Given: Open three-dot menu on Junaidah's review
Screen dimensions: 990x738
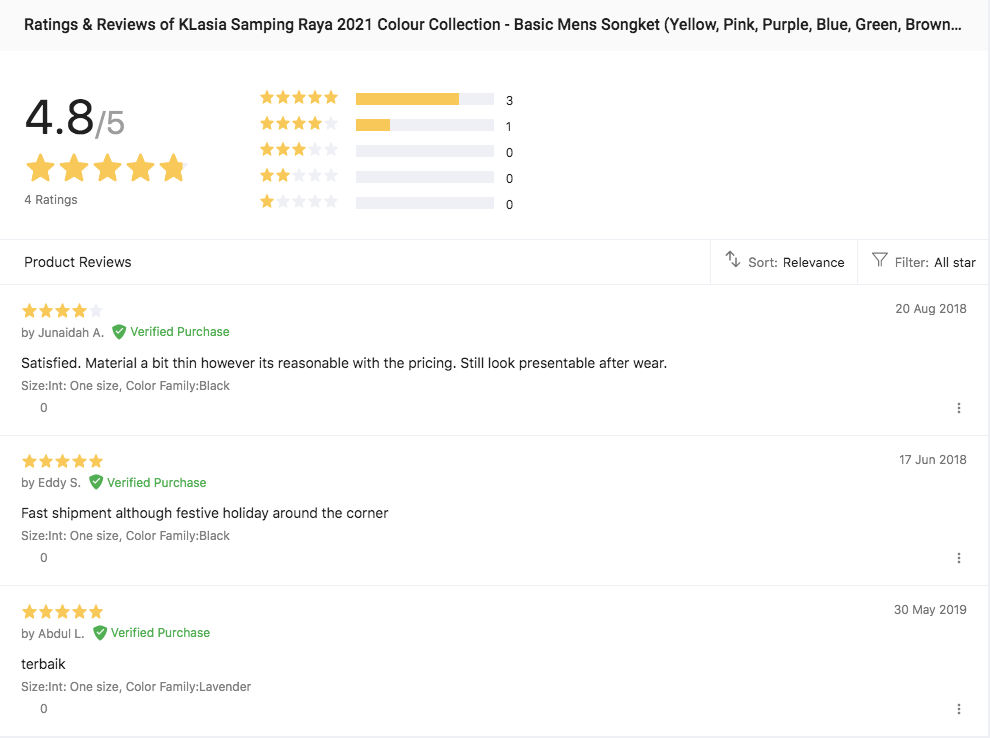Looking at the screenshot, I should click(958, 408).
